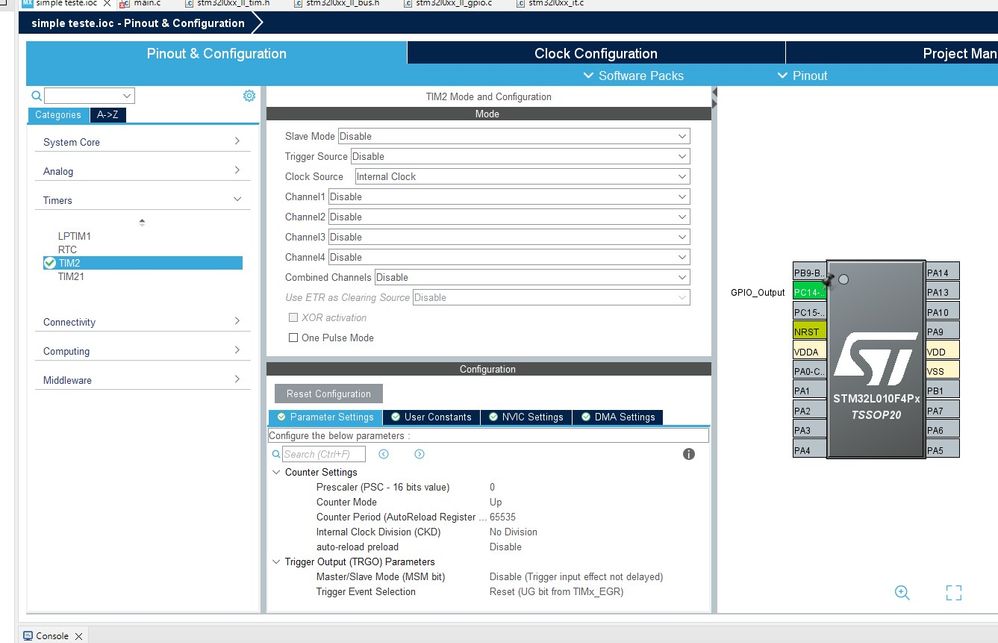Viewport: 998px width, 643px height.
Task: Switch to the A->Z tab
Action: click(108, 115)
